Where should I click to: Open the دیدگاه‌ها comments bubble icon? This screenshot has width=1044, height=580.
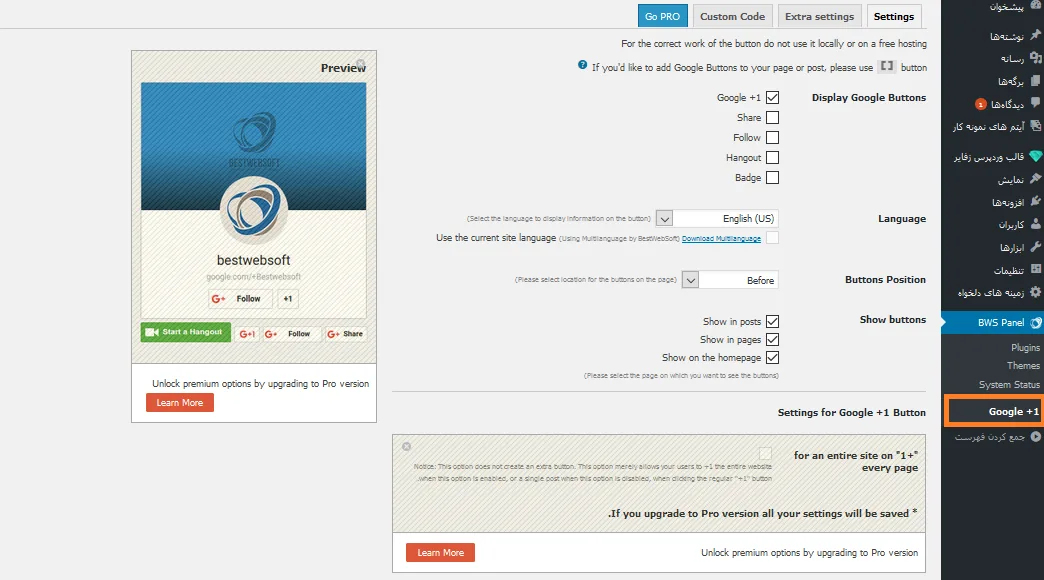pos(1036,103)
